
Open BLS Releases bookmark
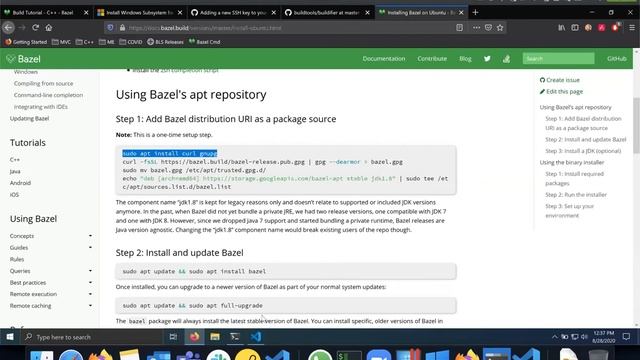(165, 42)
